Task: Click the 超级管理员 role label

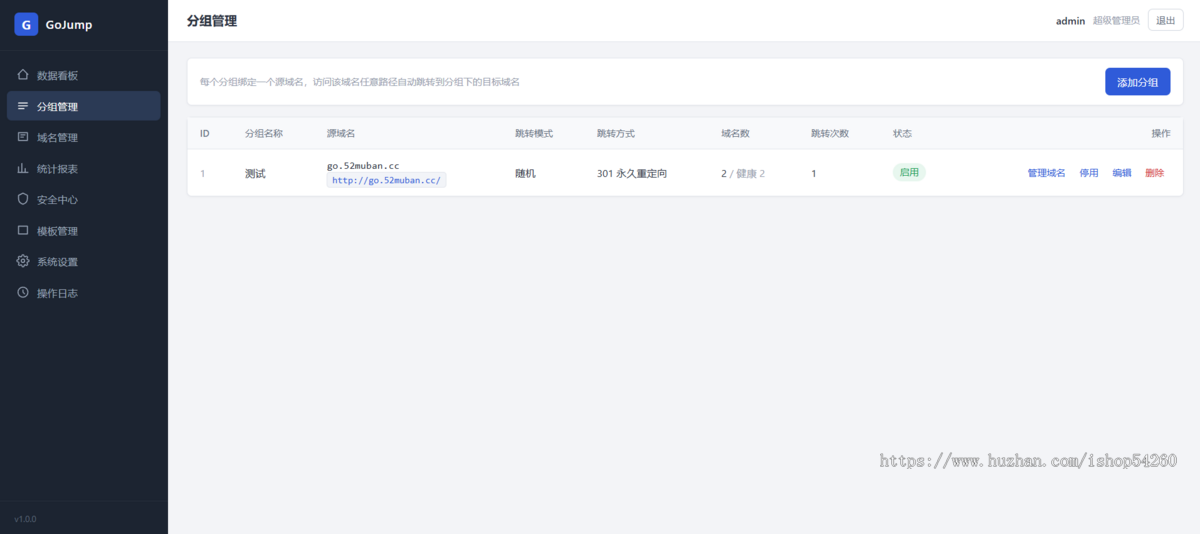Action: point(1116,21)
